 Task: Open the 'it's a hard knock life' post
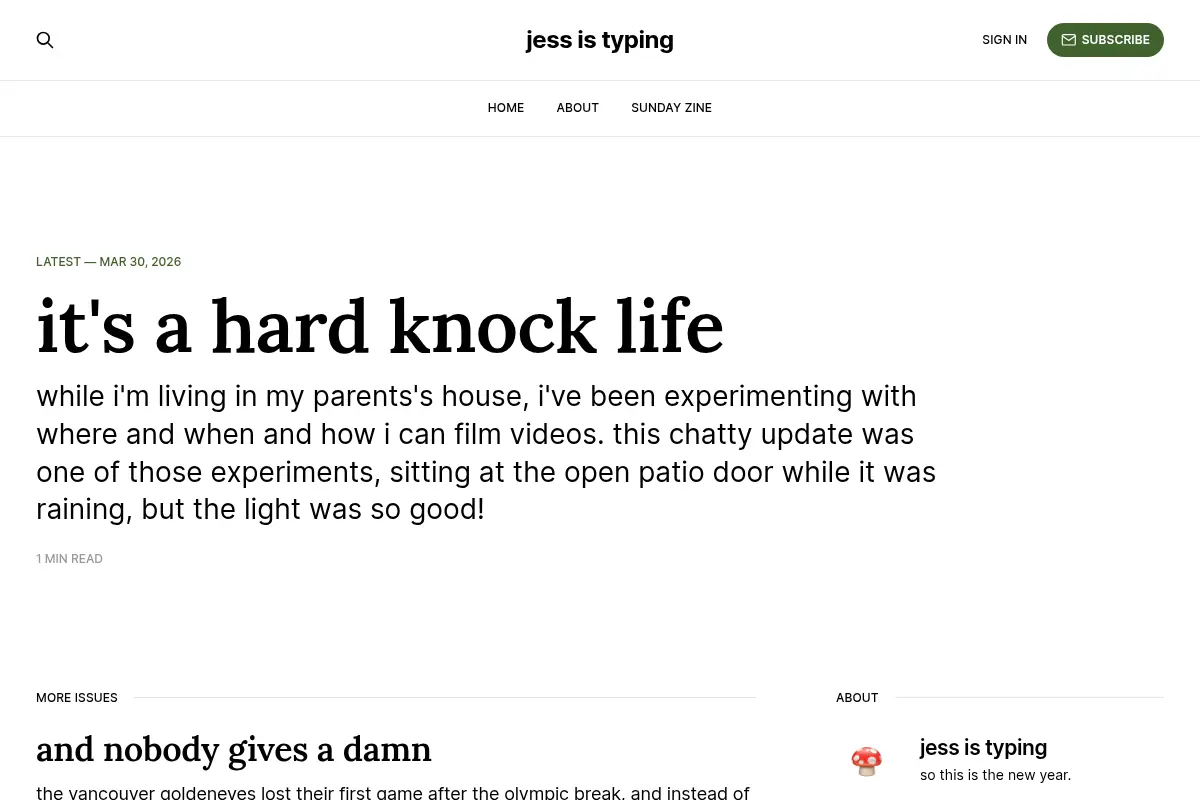pyautogui.click(x=380, y=327)
